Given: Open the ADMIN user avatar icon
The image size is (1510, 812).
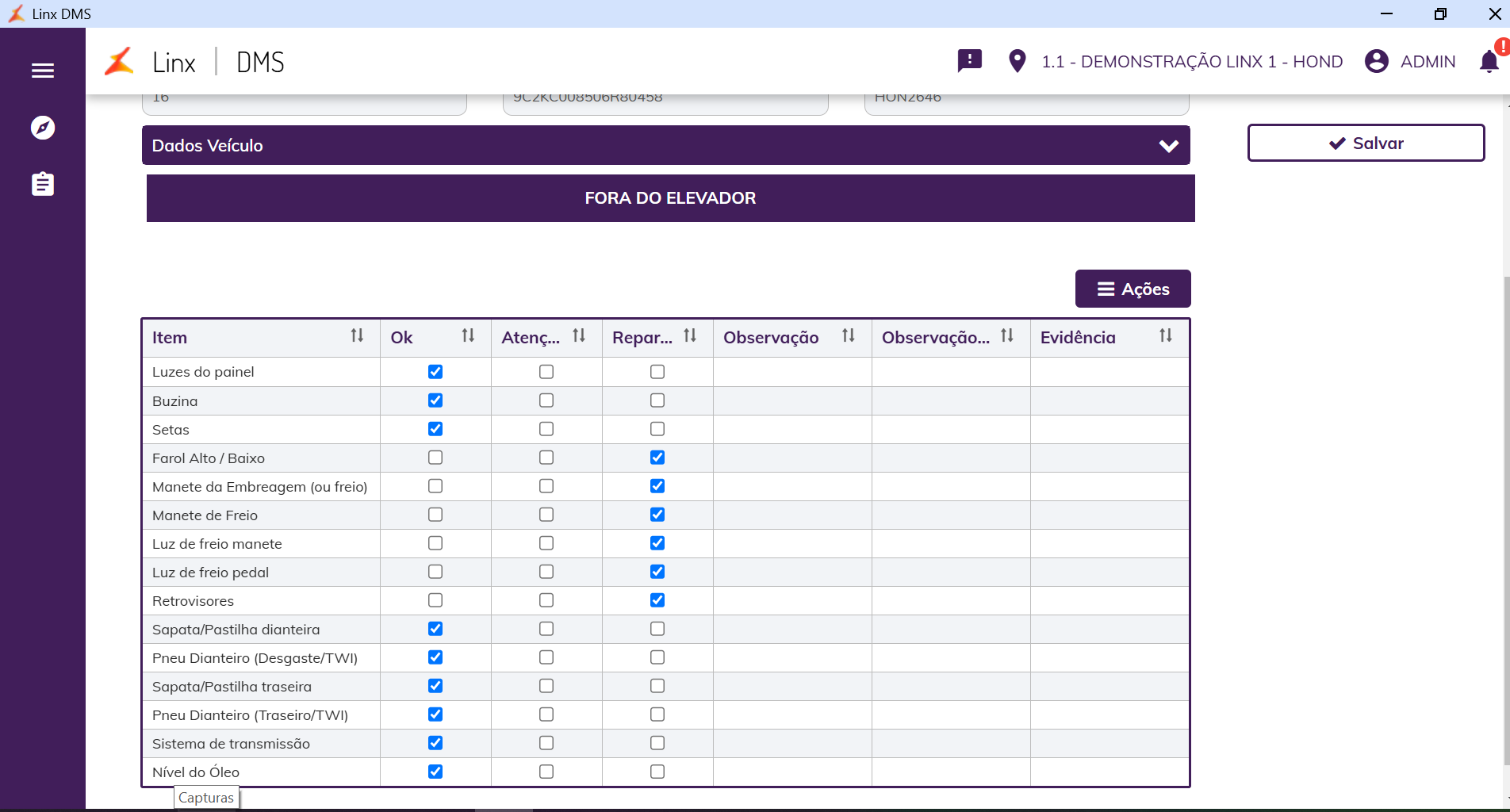Looking at the screenshot, I should coord(1377,61).
